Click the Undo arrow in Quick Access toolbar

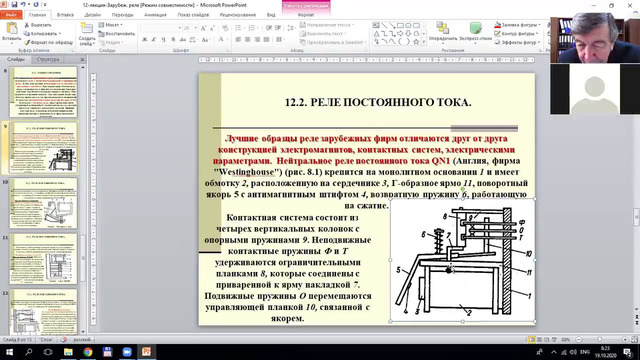(23, 4)
